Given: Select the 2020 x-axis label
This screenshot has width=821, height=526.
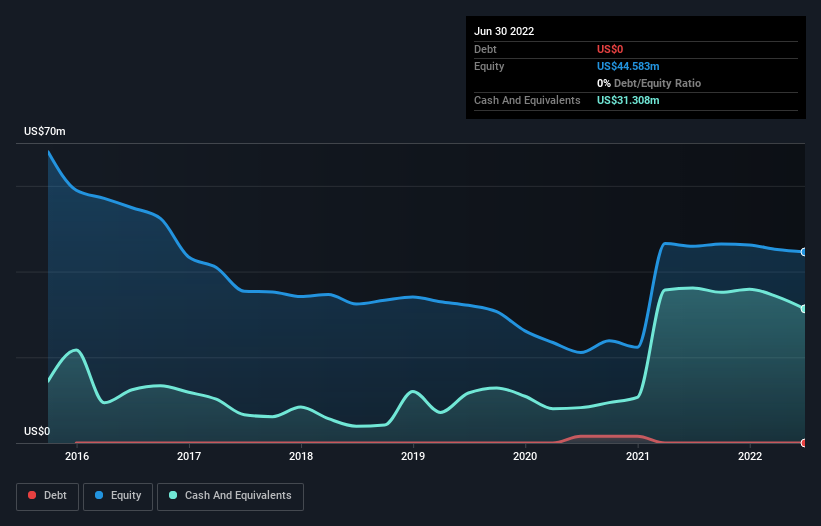Looking at the screenshot, I should click(x=525, y=456).
